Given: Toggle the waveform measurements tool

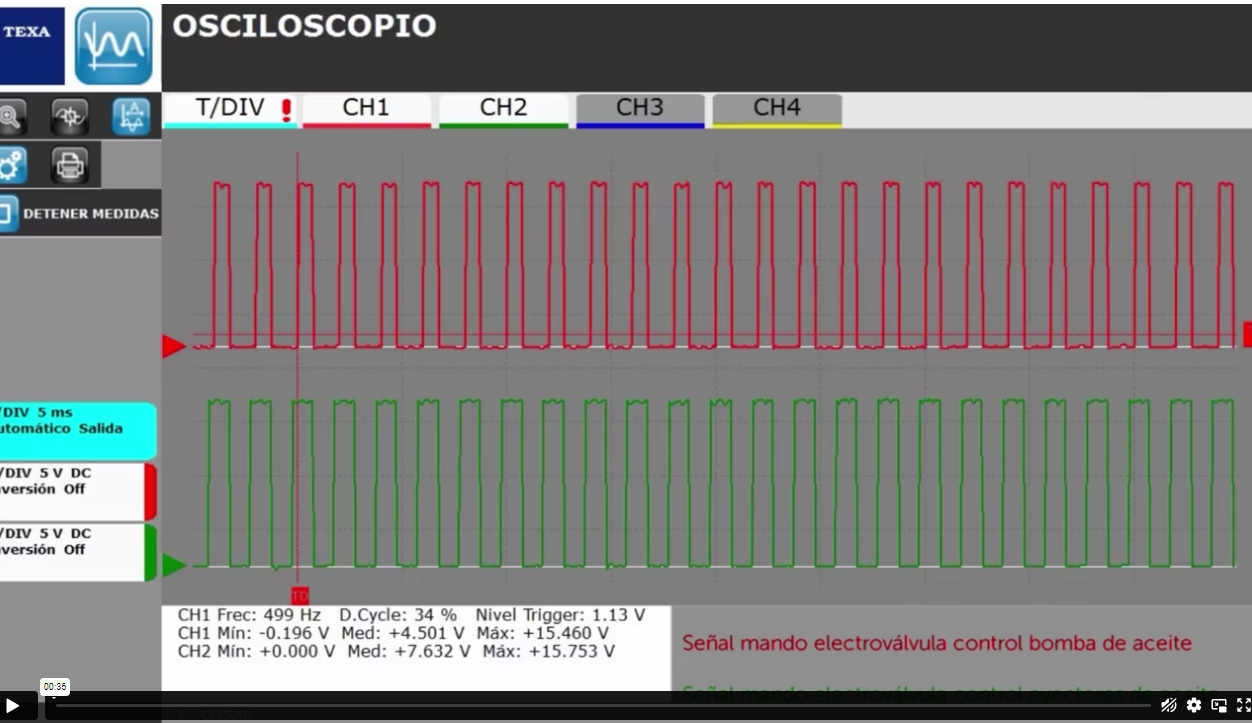Looking at the screenshot, I should click(131, 117).
